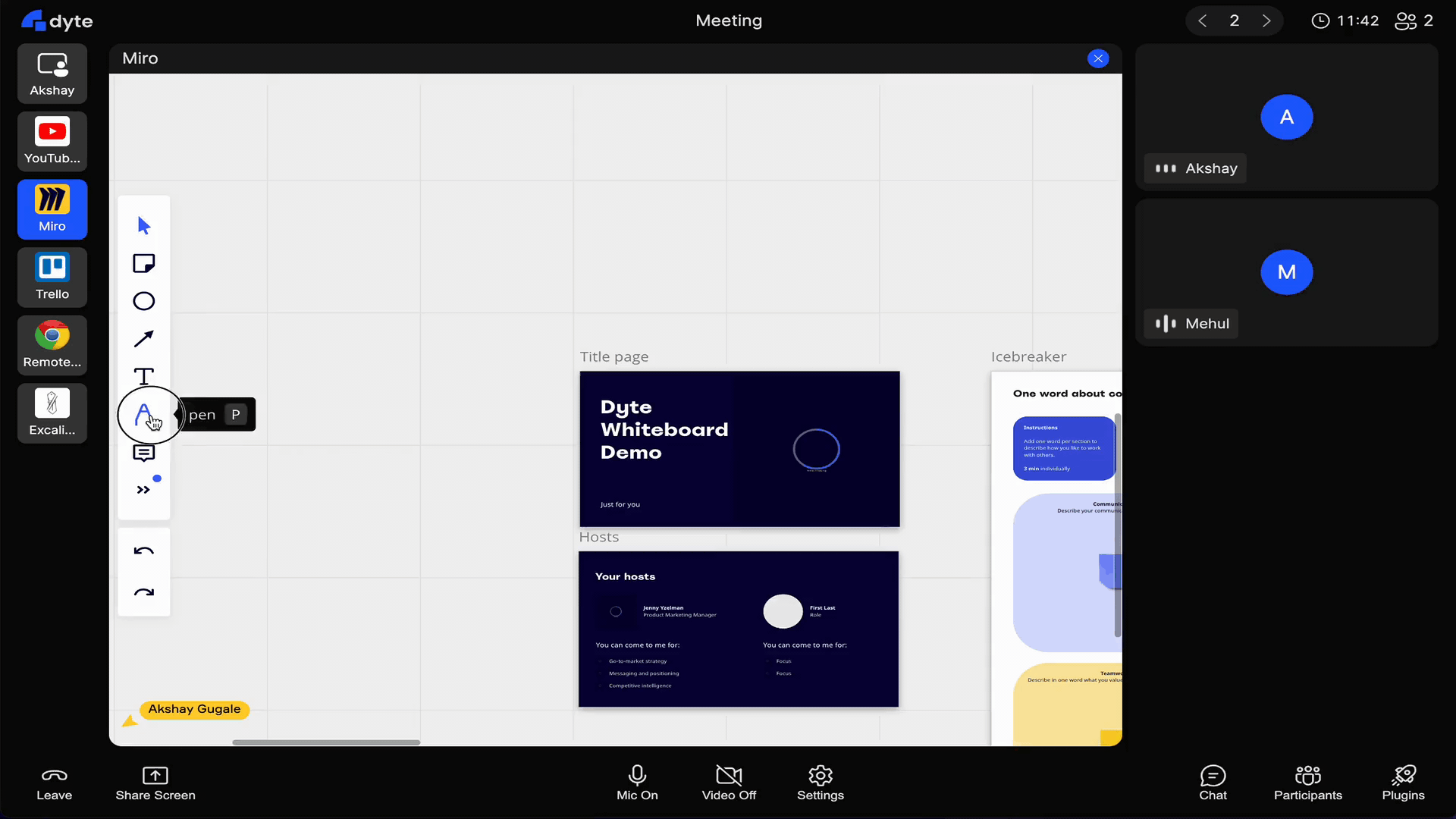The height and width of the screenshot is (819, 1456).
Task: Open the Remote browser plugin tab
Action: pyautogui.click(x=52, y=345)
